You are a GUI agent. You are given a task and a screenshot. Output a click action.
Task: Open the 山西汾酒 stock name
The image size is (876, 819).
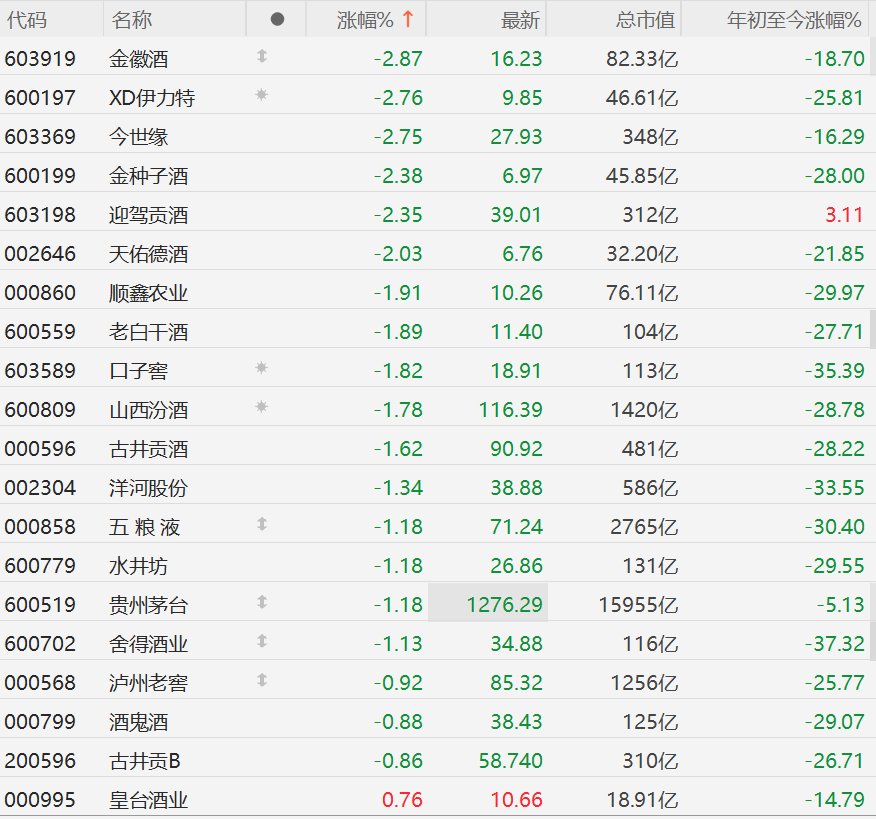(x=149, y=410)
